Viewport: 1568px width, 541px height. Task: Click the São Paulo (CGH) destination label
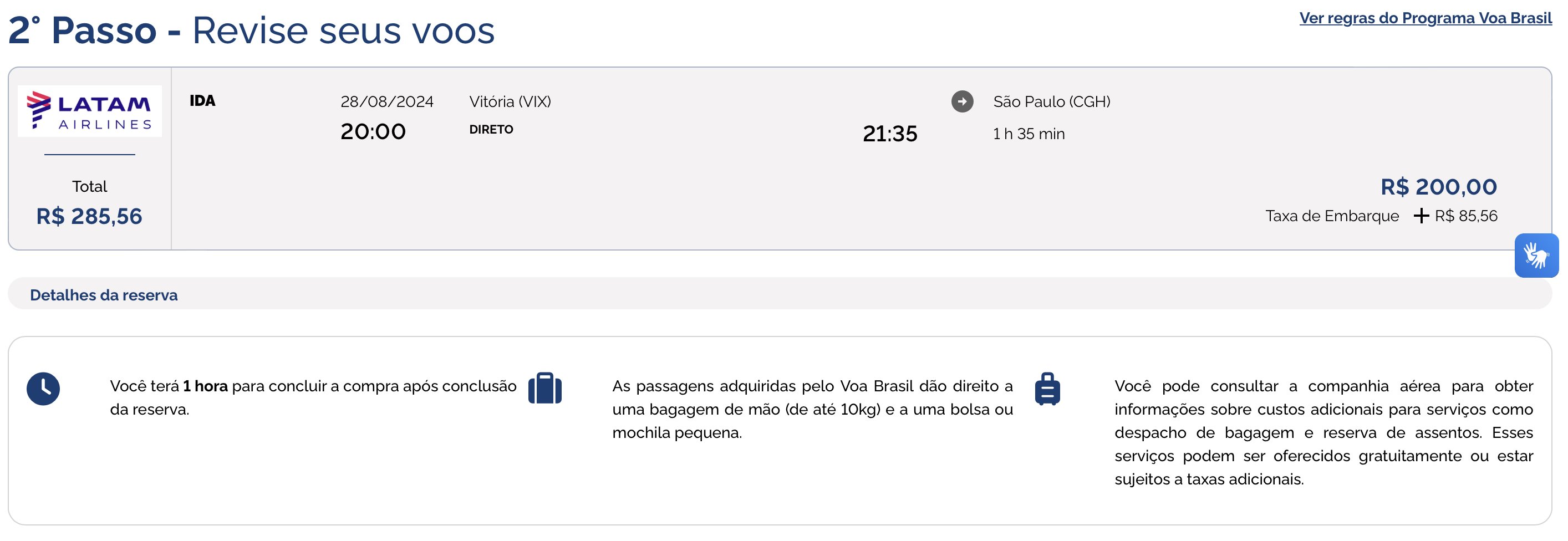coord(1052,101)
